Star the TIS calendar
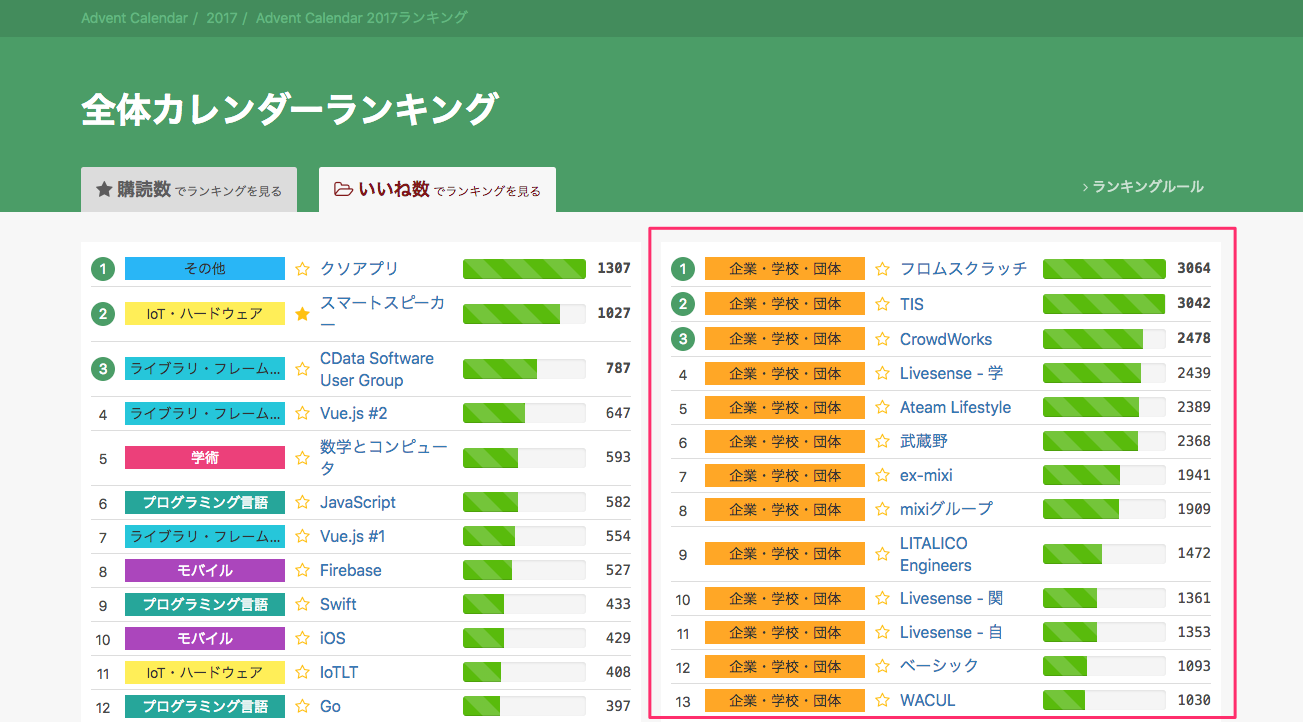Image resolution: width=1303 pixels, height=722 pixels. 882,304
